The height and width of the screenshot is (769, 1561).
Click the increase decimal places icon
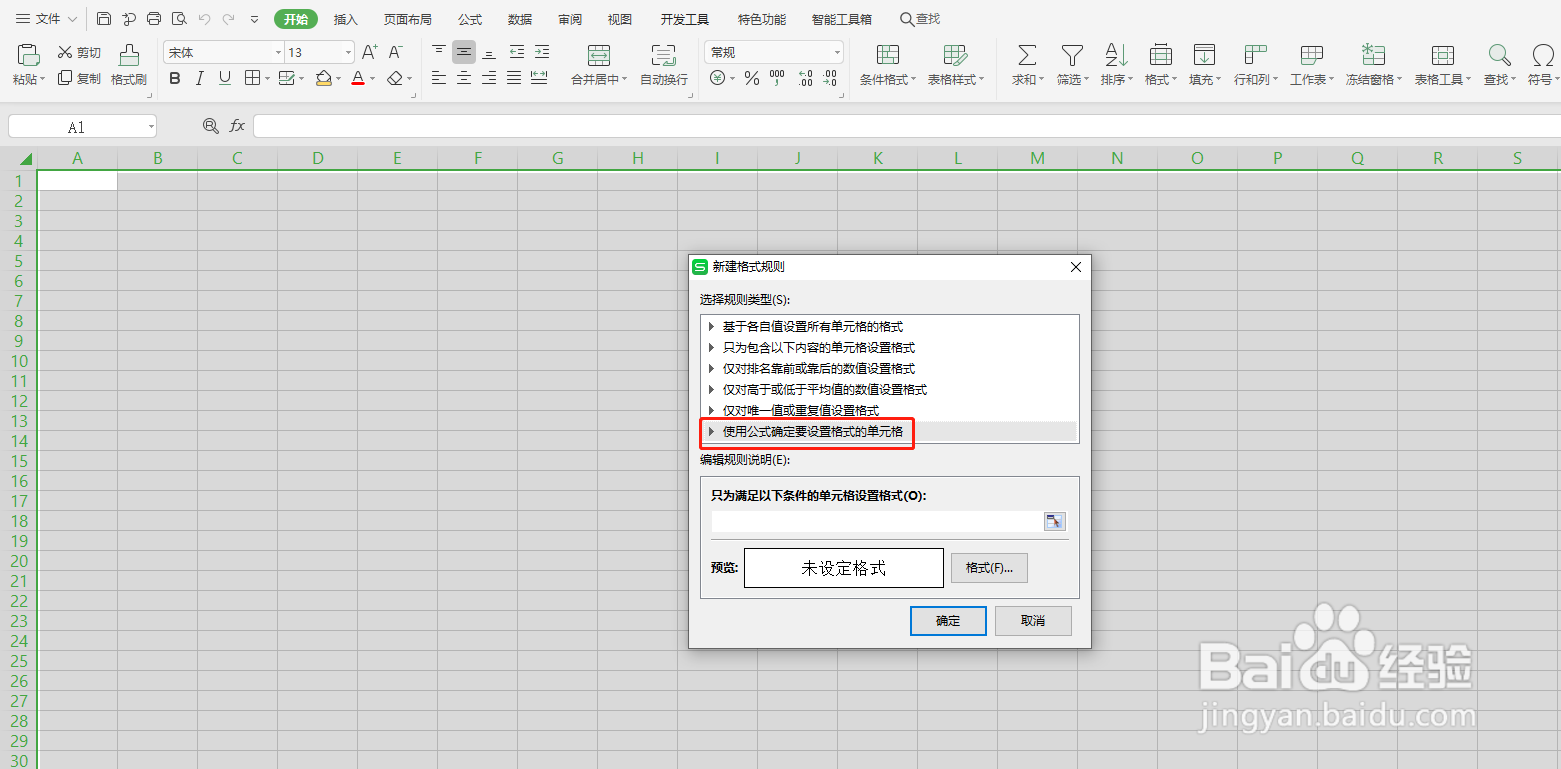coord(805,78)
